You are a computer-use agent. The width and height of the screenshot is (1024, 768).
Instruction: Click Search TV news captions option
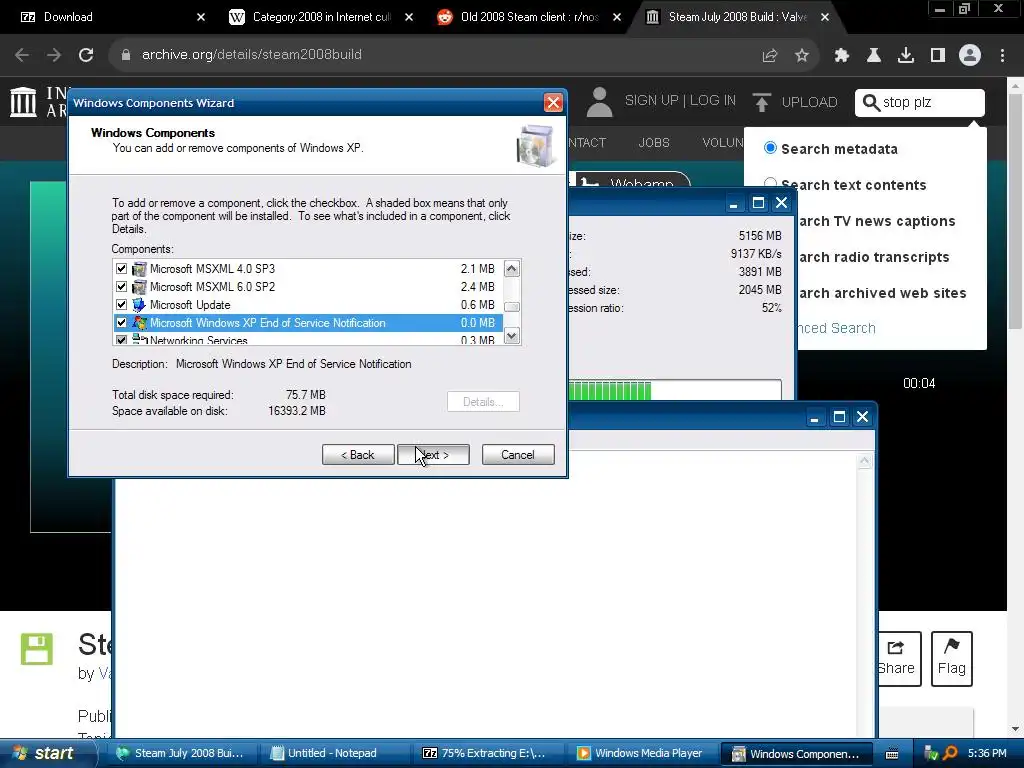click(x=876, y=221)
